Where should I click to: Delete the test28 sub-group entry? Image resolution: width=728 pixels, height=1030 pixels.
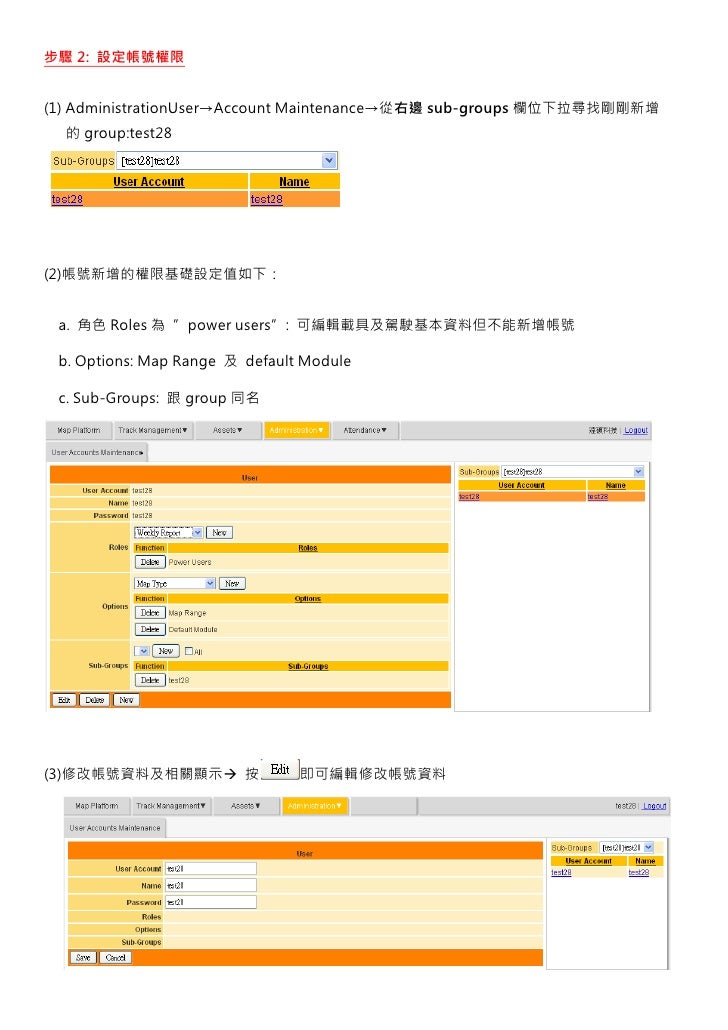coord(150,681)
